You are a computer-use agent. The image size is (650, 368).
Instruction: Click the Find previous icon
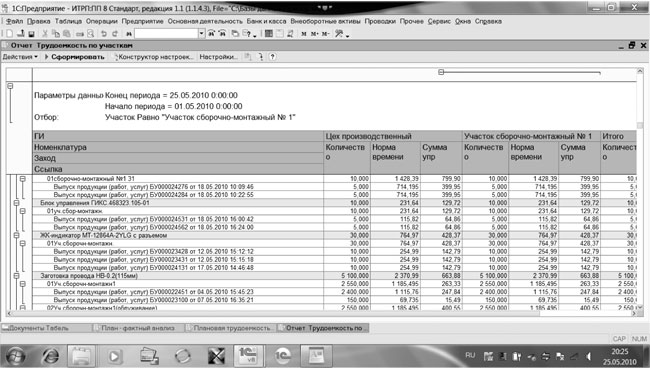[x=223, y=34]
